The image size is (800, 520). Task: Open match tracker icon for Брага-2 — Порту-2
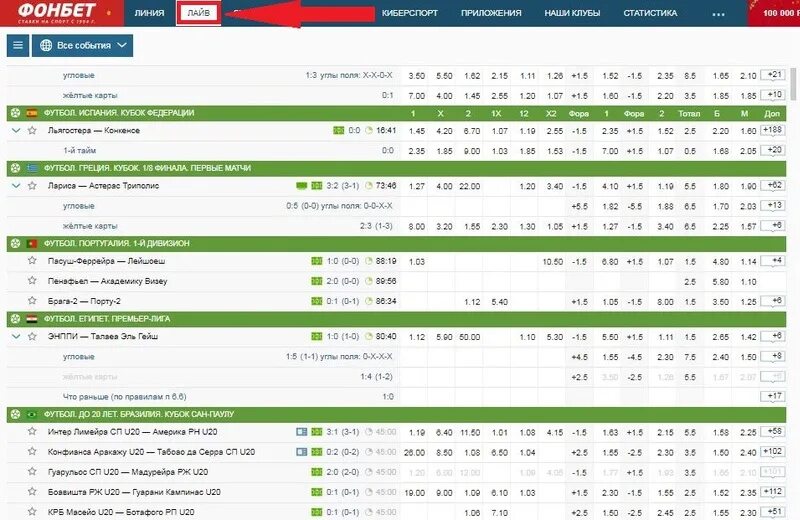[317, 301]
